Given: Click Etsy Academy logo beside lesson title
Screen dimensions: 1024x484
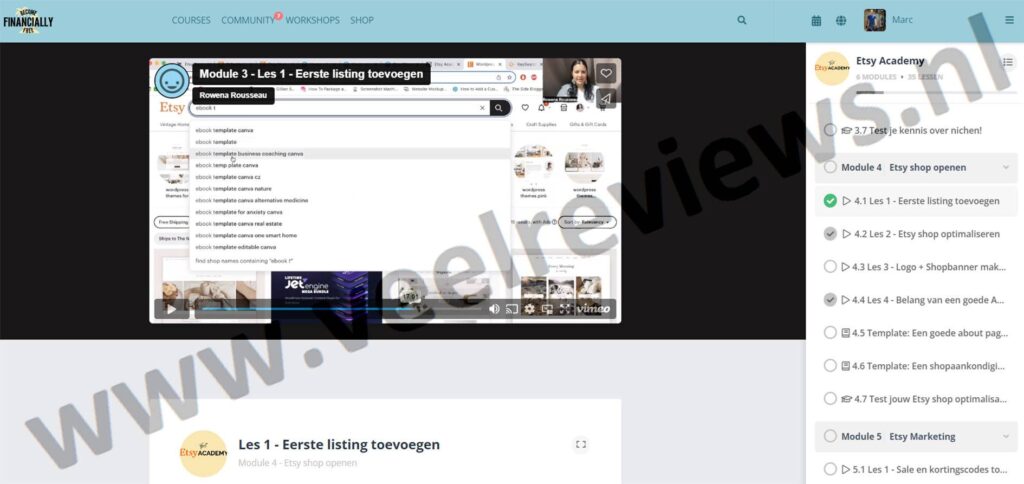Looking at the screenshot, I should click(x=204, y=453).
